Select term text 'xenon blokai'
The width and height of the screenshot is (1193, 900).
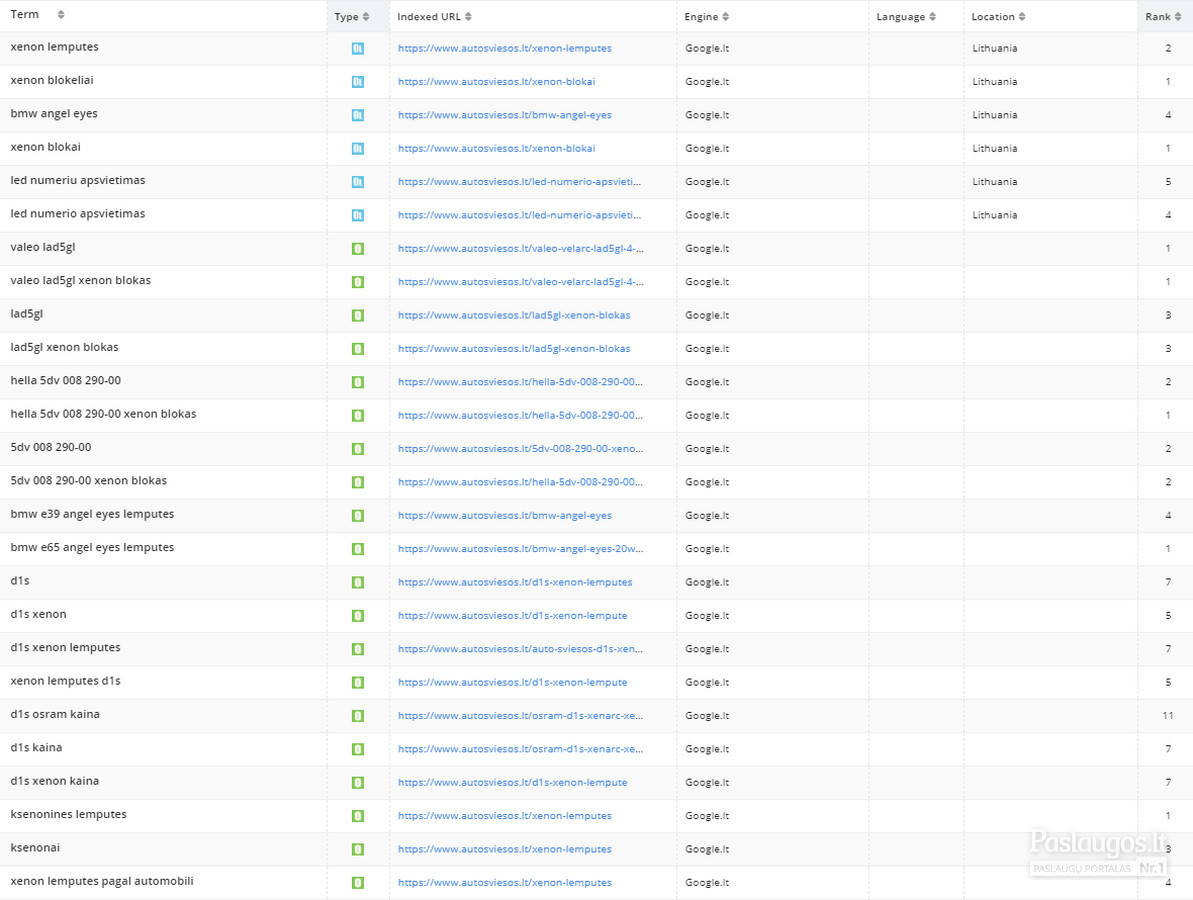tap(46, 148)
